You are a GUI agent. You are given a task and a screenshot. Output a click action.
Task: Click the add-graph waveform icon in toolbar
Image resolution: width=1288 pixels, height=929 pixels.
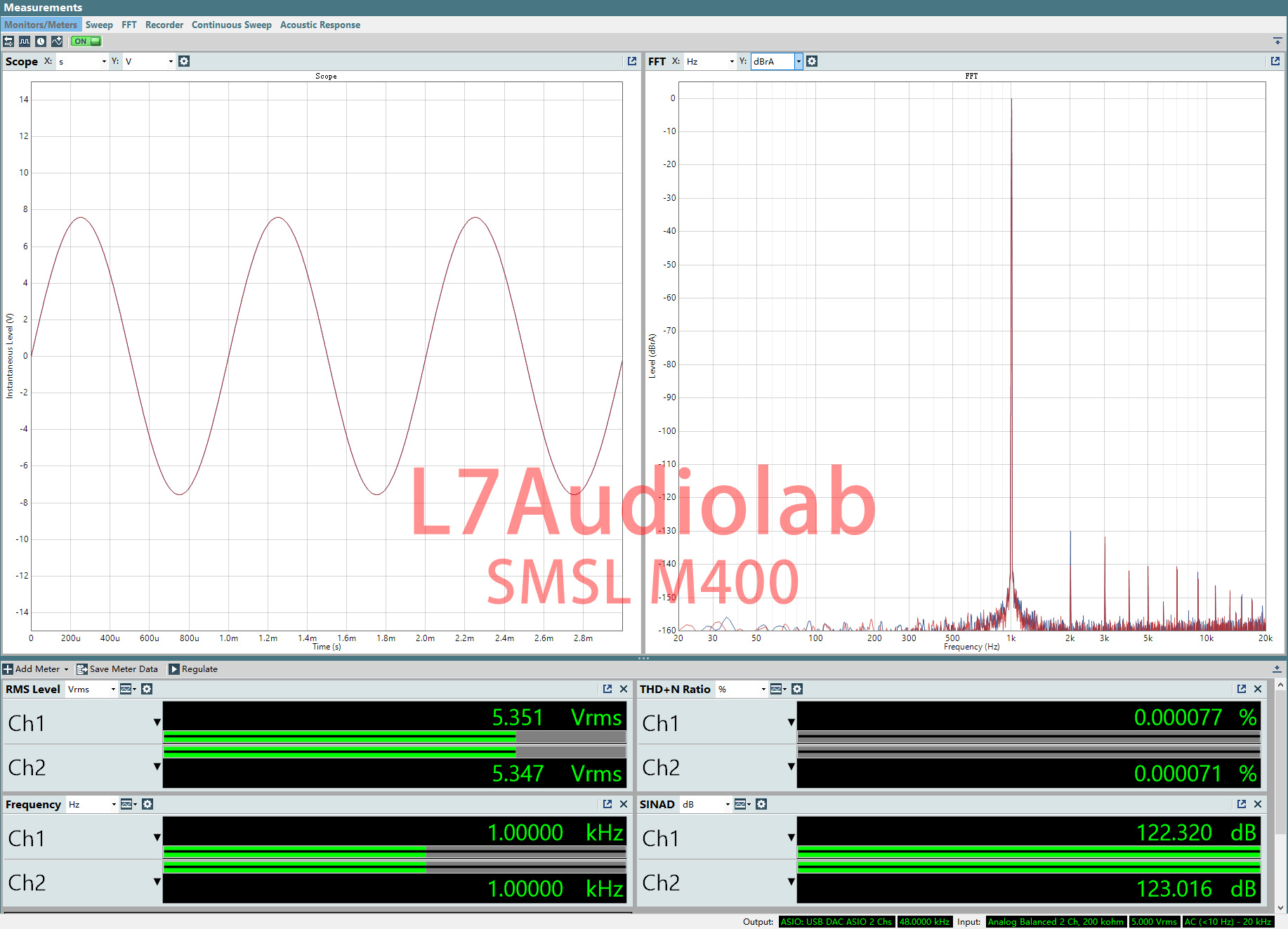coord(57,41)
